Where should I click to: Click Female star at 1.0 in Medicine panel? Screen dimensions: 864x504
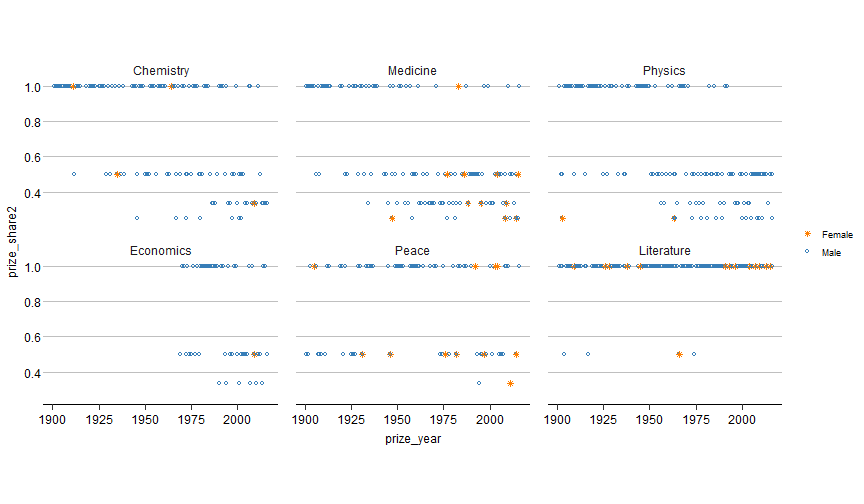coord(458,87)
